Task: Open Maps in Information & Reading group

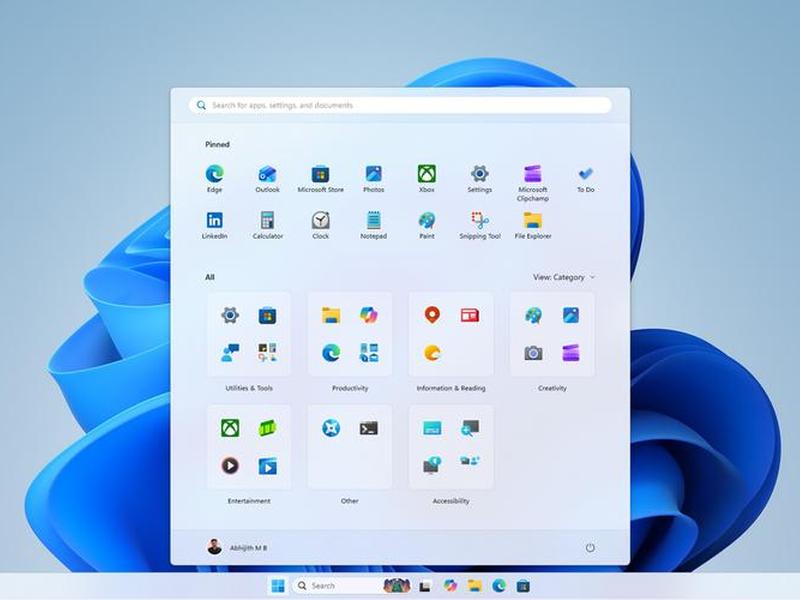Action: tap(432, 315)
